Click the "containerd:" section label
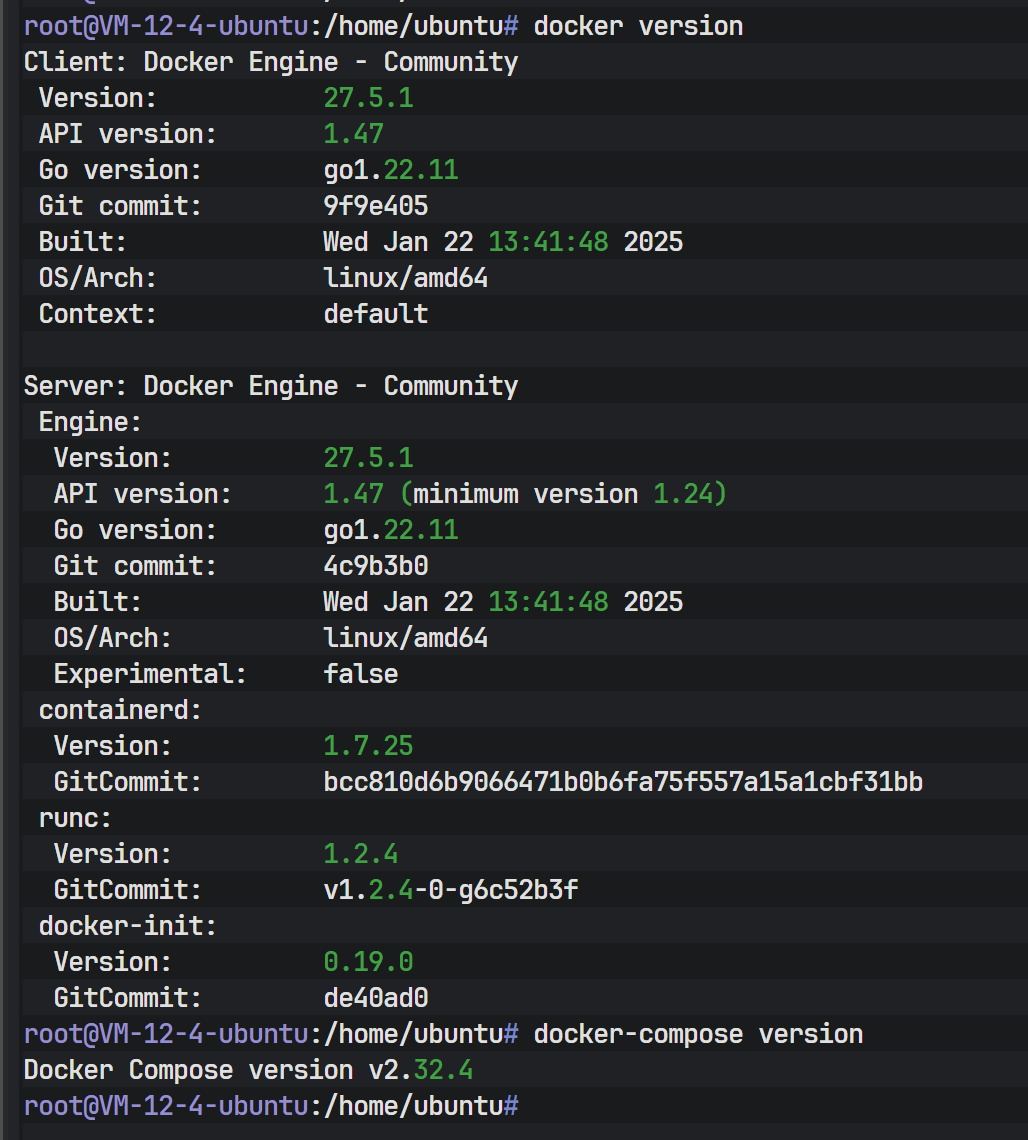Image resolution: width=1028 pixels, height=1140 pixels. click(120, 710)
